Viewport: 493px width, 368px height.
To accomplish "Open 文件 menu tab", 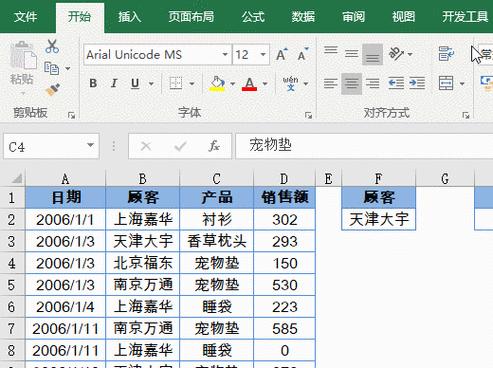I will click(25, 17).
